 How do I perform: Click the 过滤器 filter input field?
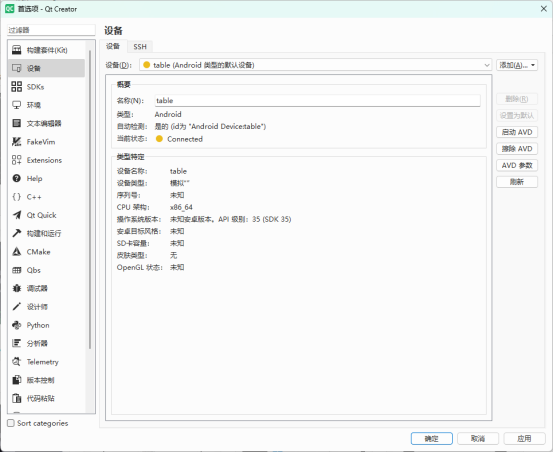tap(51, 30)
